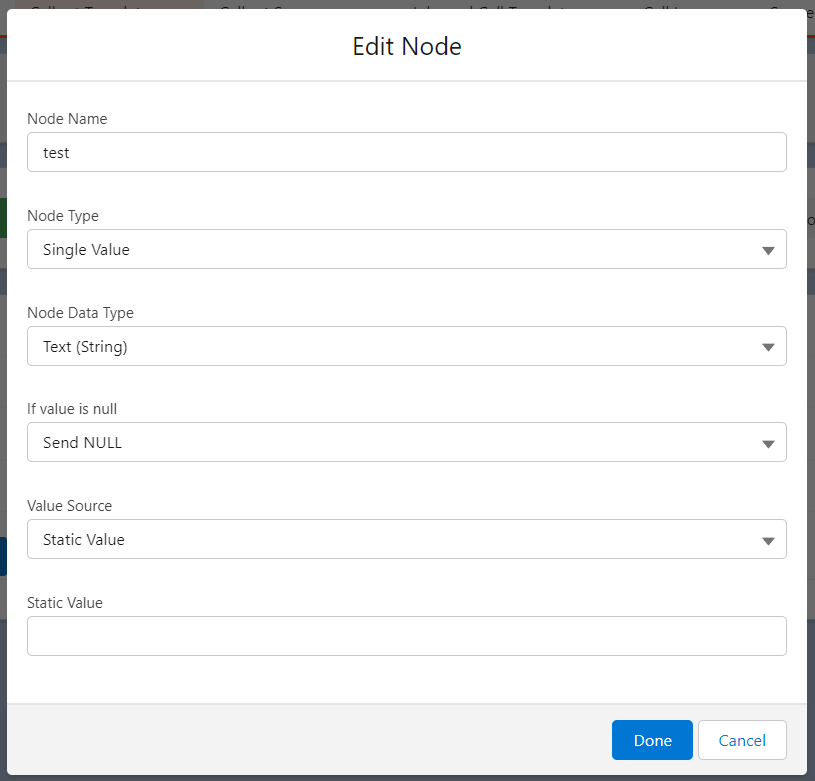Image resolution: width=815 pixels, height=781 pixels.
Task: Click the Node Type dropdown arrow
Action: pos(768,250)
